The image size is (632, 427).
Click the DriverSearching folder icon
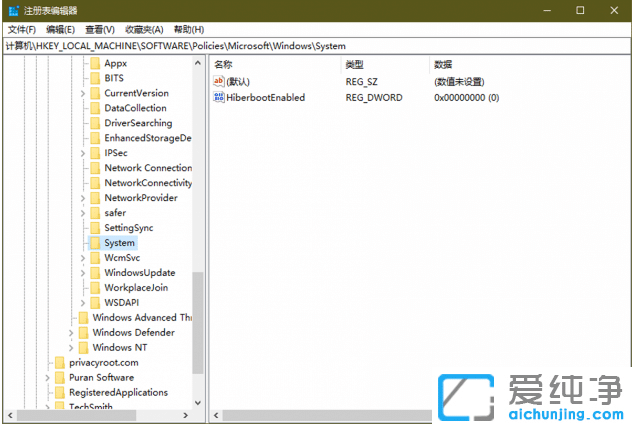coord(95,123)
